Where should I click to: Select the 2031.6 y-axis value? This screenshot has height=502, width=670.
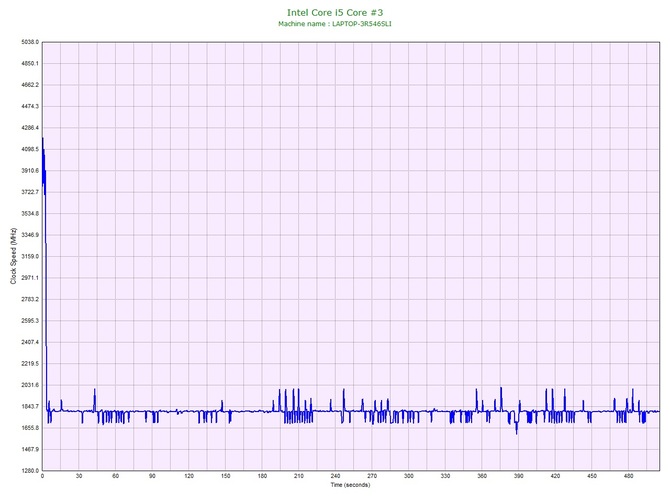(30, 385)
